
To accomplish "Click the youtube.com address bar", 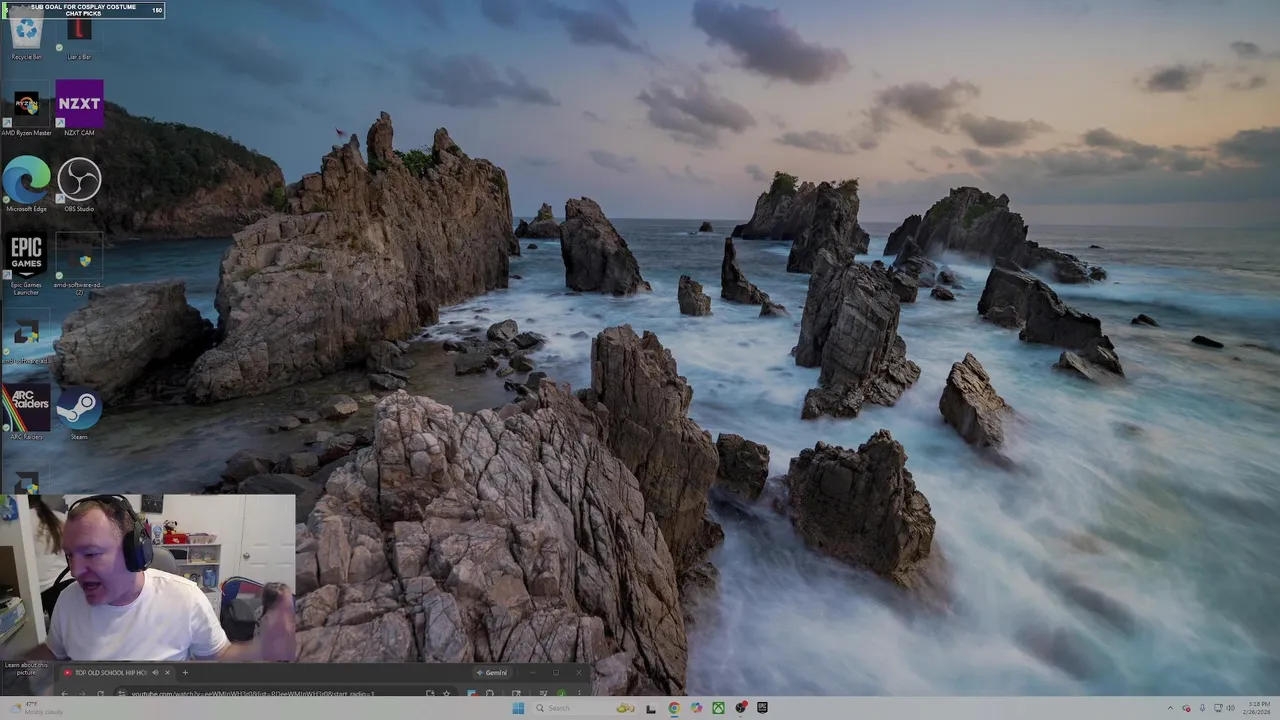I will (285, 693).
